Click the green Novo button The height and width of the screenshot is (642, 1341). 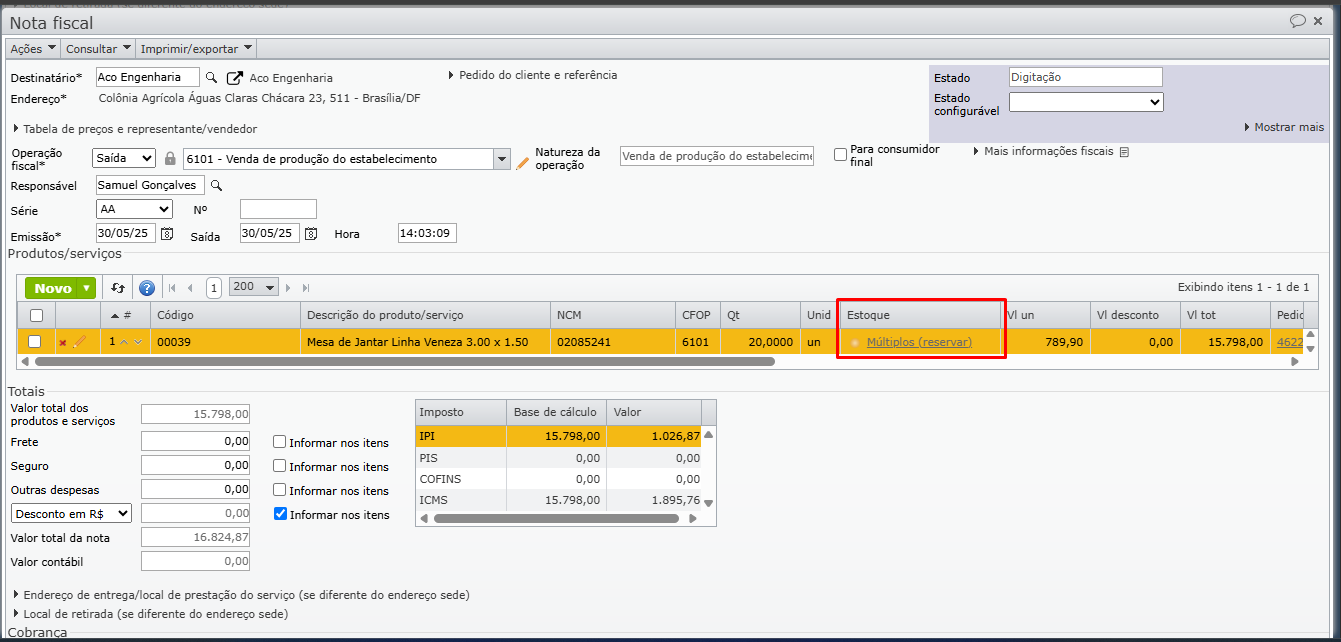[54, 288]
